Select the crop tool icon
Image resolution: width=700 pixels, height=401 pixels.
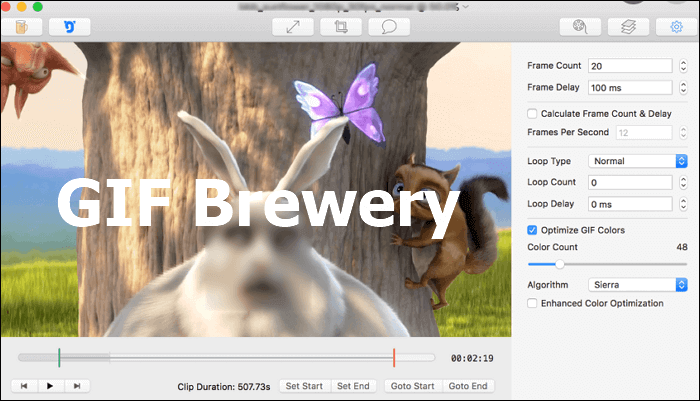click(341, 27)
